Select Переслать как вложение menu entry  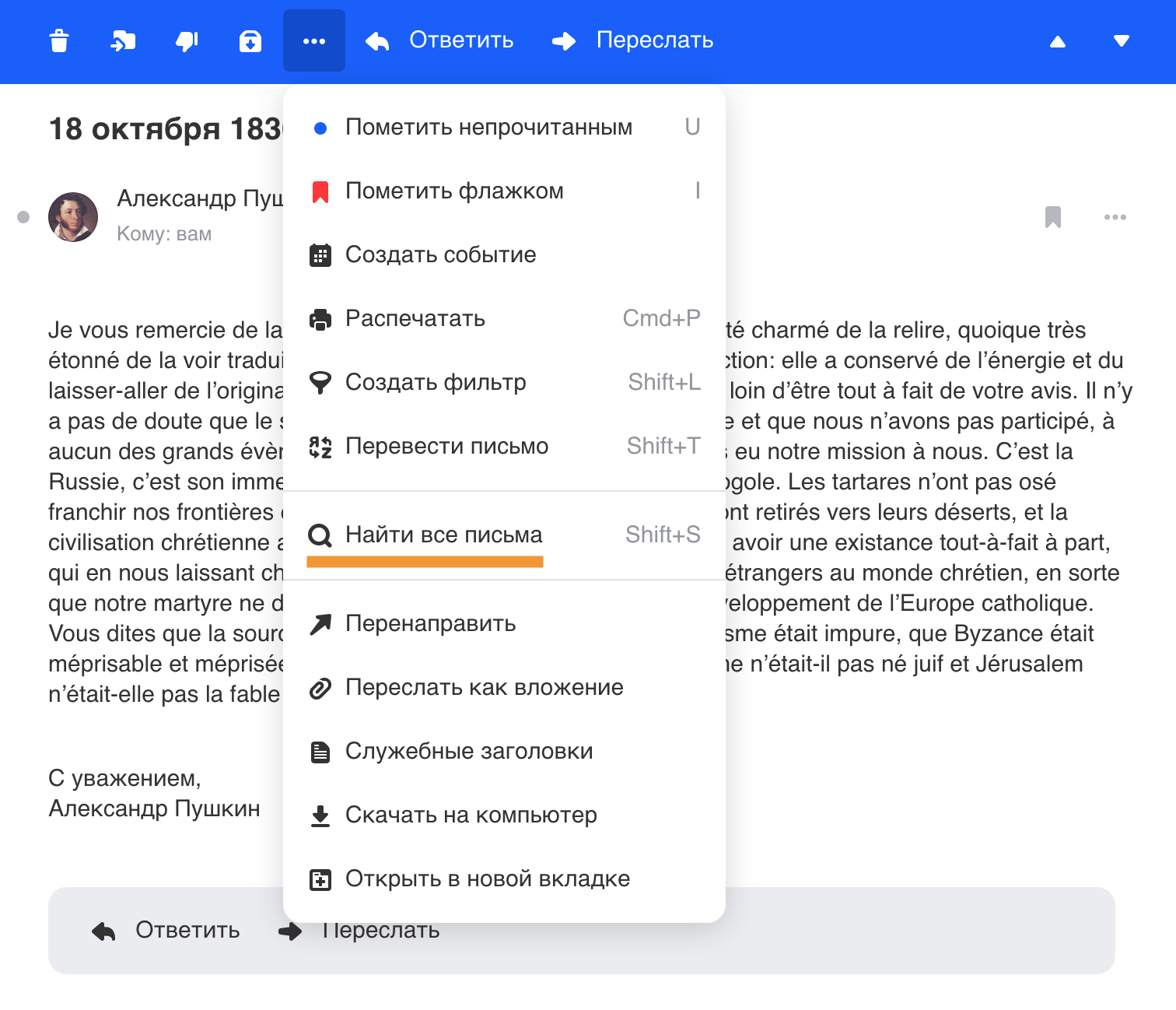click(x=504, y=687)
